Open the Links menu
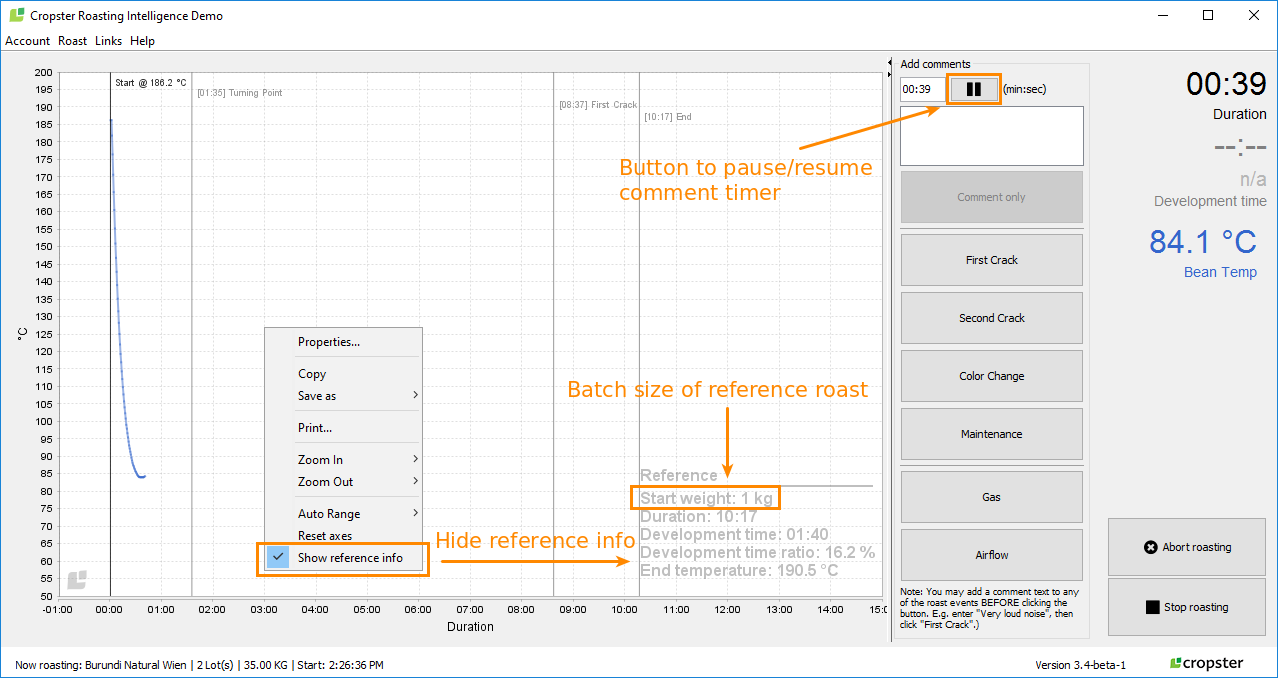1278x678 pixels. 108,41
